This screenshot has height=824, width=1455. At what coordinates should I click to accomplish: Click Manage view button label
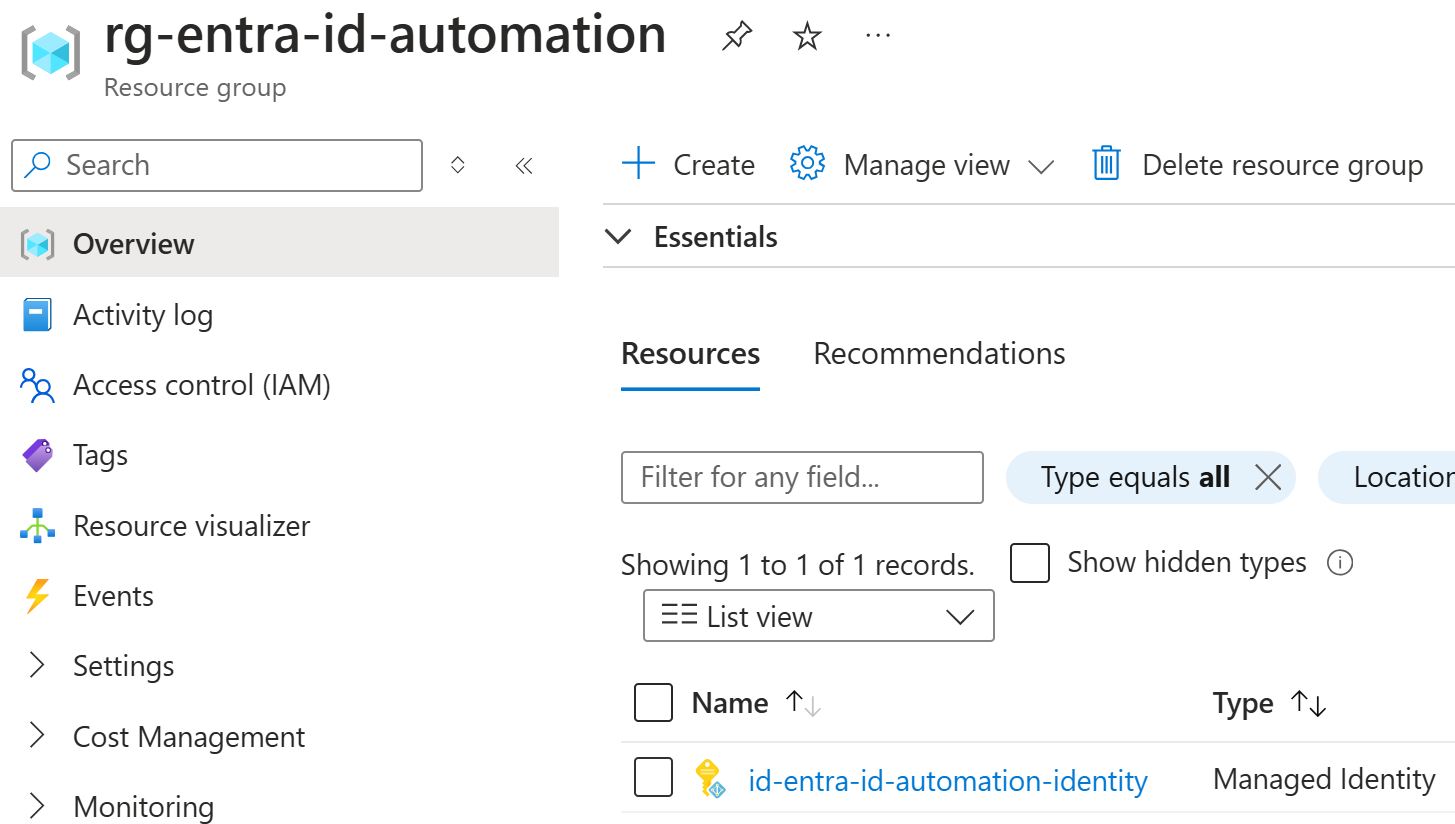pyautogui.click(x=927, y=165)
